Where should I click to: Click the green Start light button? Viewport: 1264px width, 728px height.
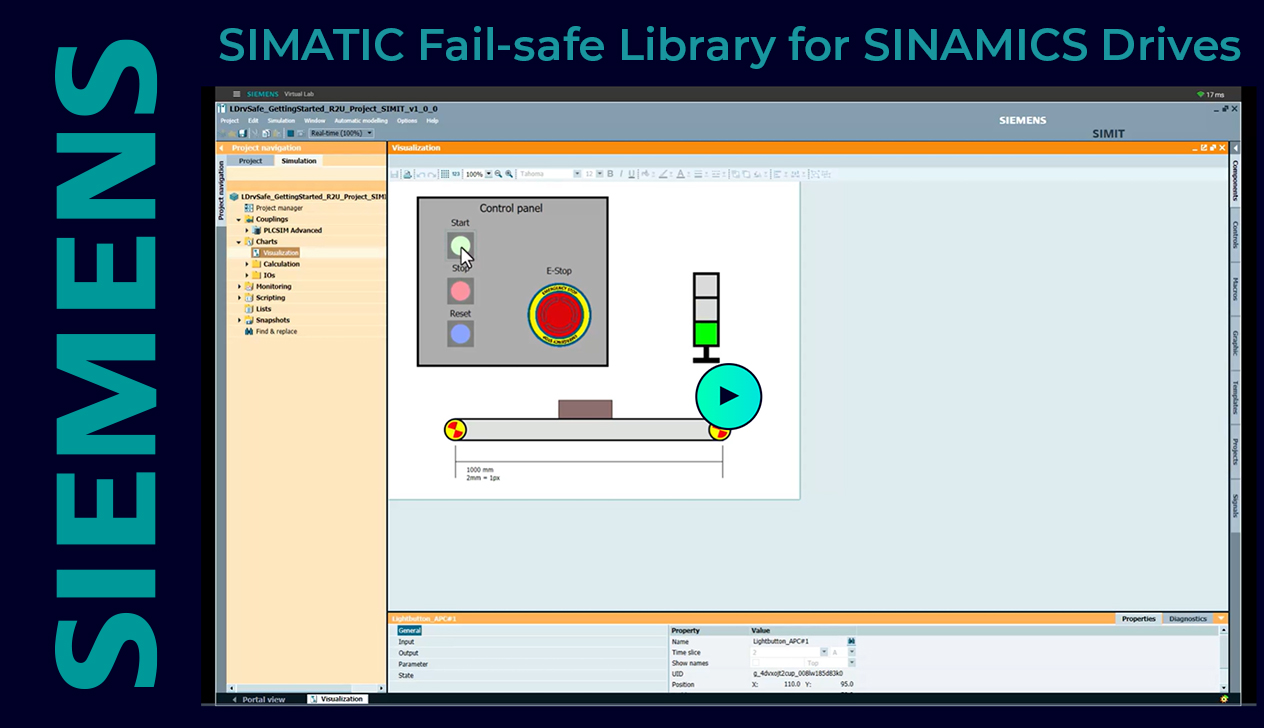[x=460, y=245]
